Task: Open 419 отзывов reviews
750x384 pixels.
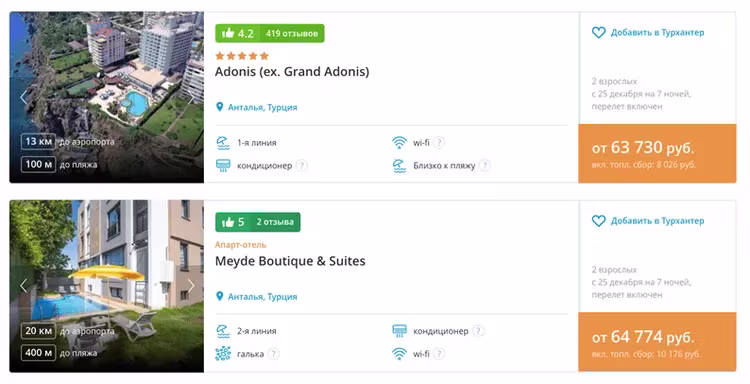Action: click(x=292, y=33)
